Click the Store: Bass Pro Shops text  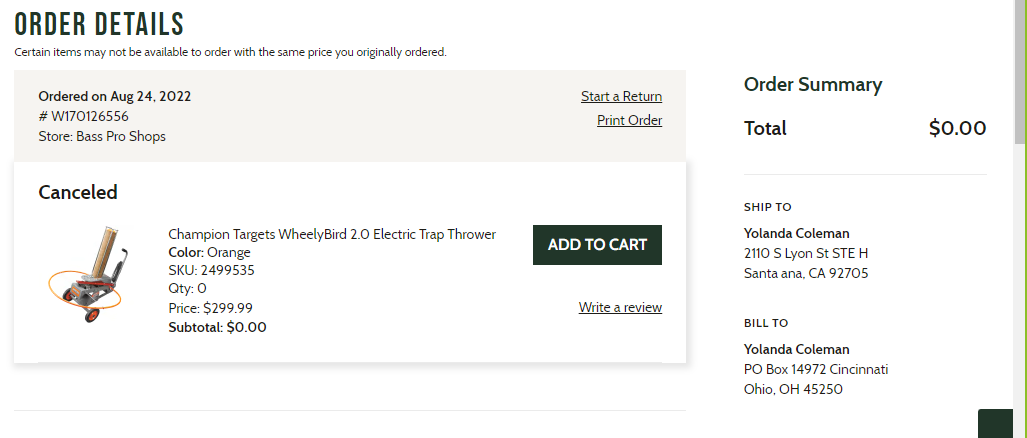coord(102,137)
